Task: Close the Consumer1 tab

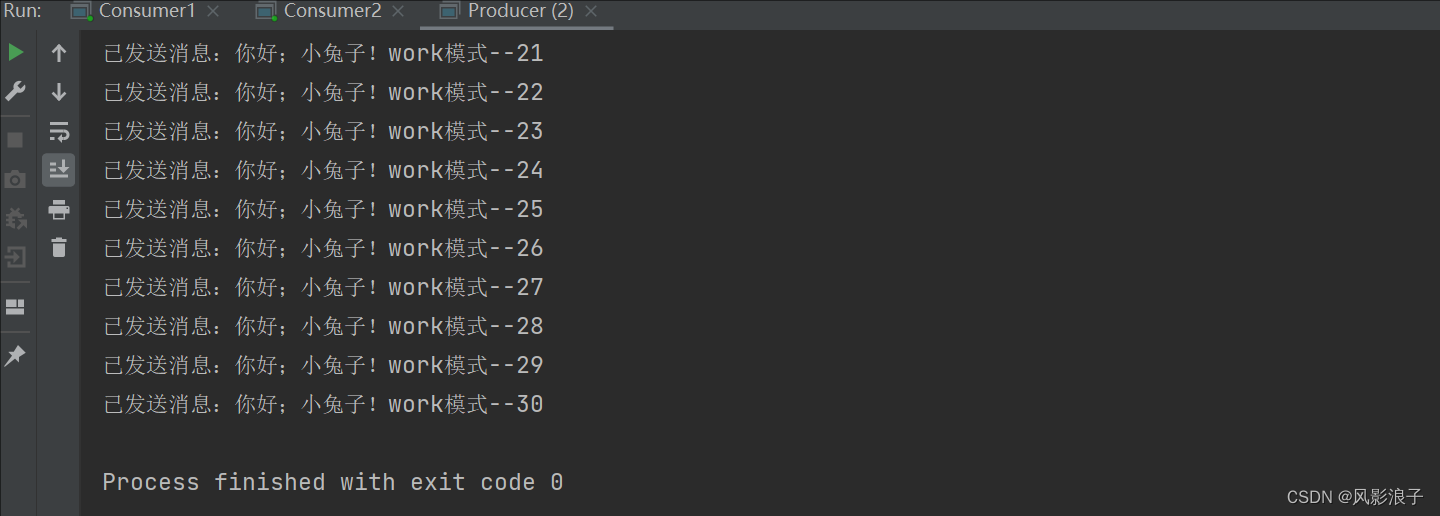Action: tap(213, 12)
